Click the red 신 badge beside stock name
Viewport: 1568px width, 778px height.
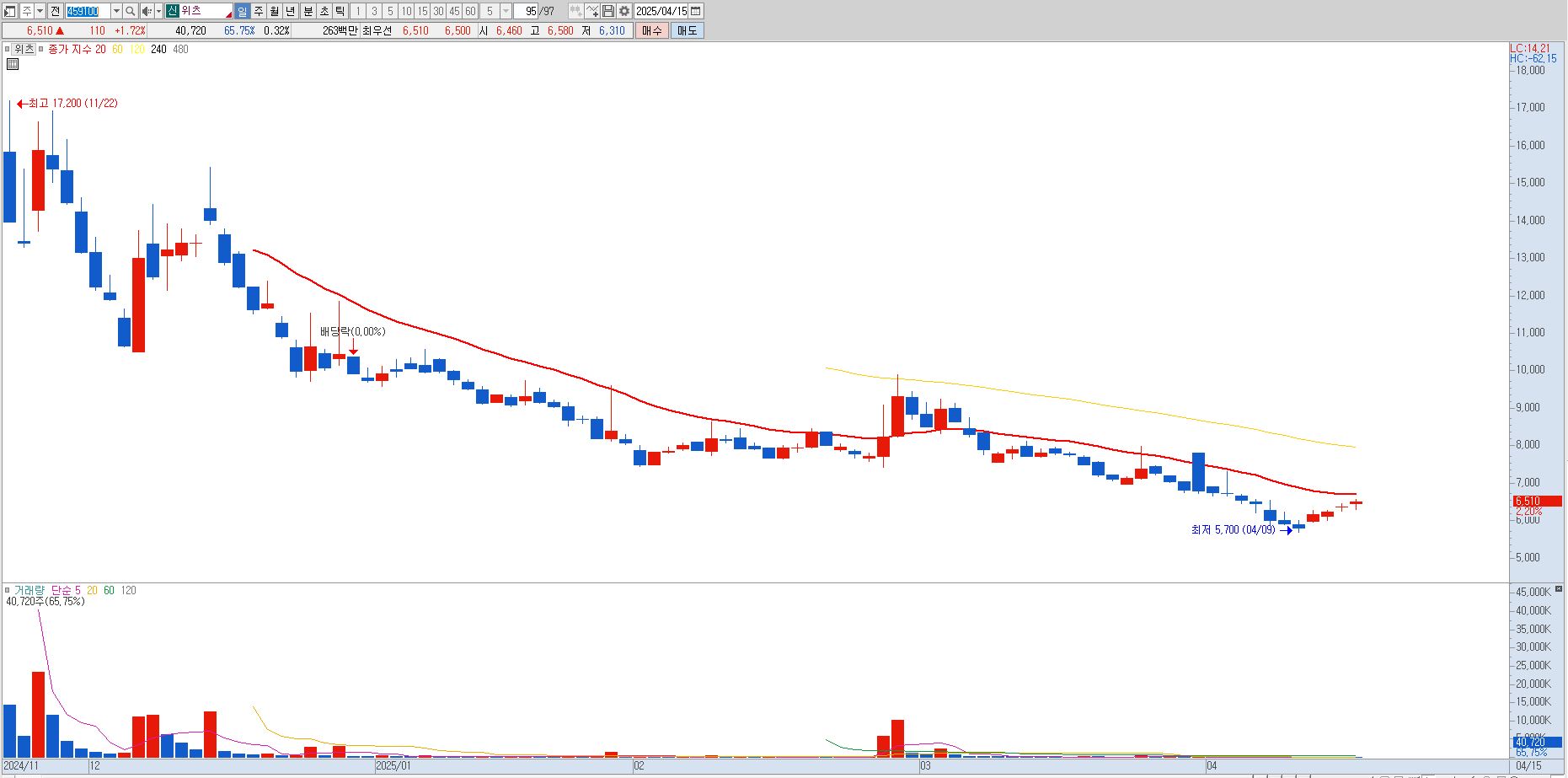(x=171, y=11)
